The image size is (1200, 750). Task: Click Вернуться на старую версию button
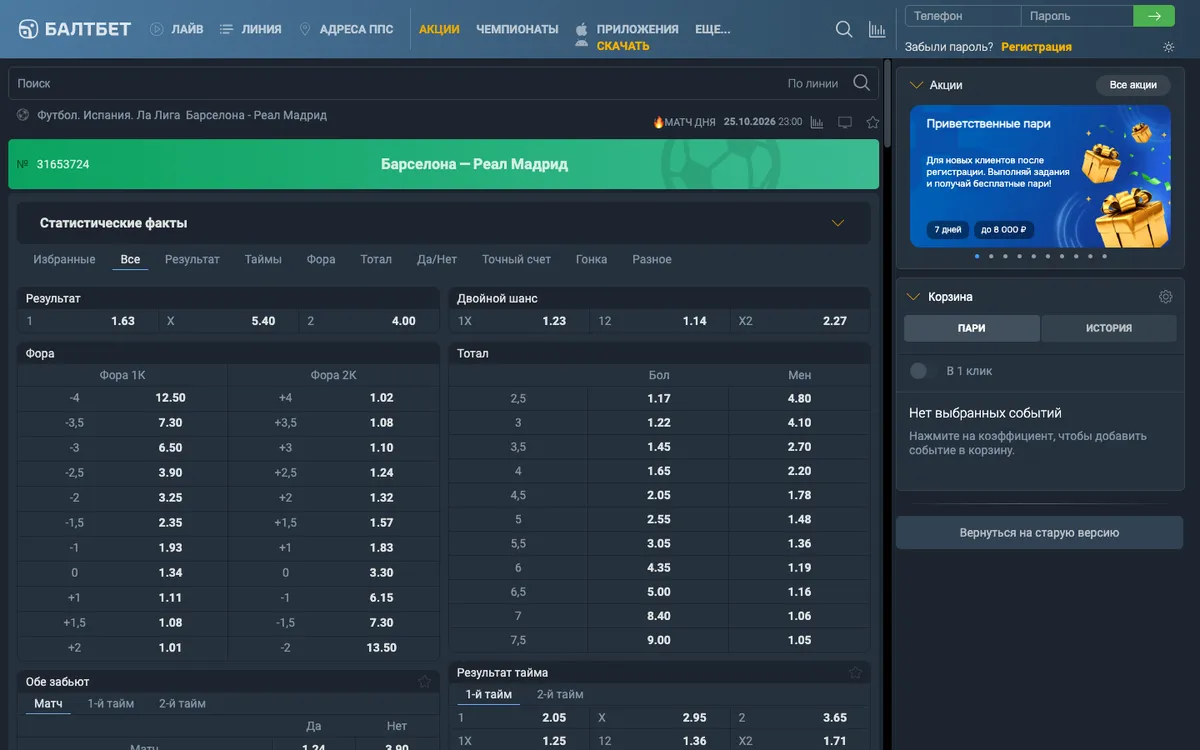pyautogui.click(x=1039, y=533)
